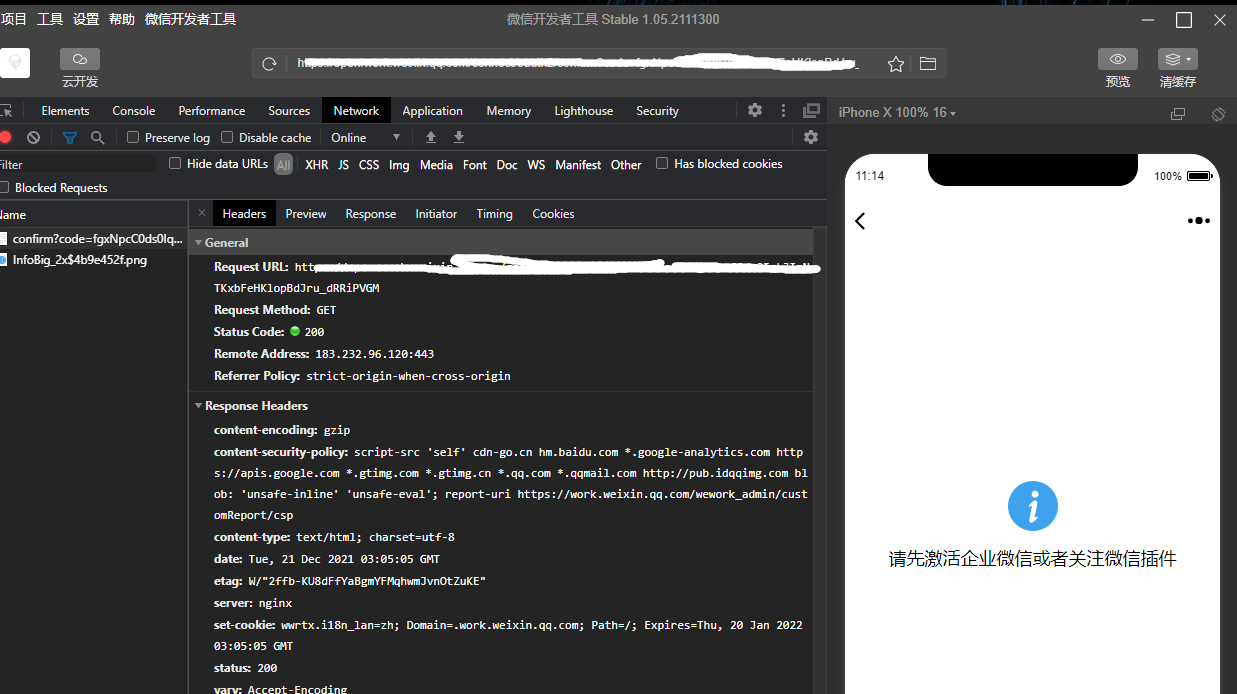Stop recording the network log
This screenshot has width=1237, height=694.
coord(5,137)
